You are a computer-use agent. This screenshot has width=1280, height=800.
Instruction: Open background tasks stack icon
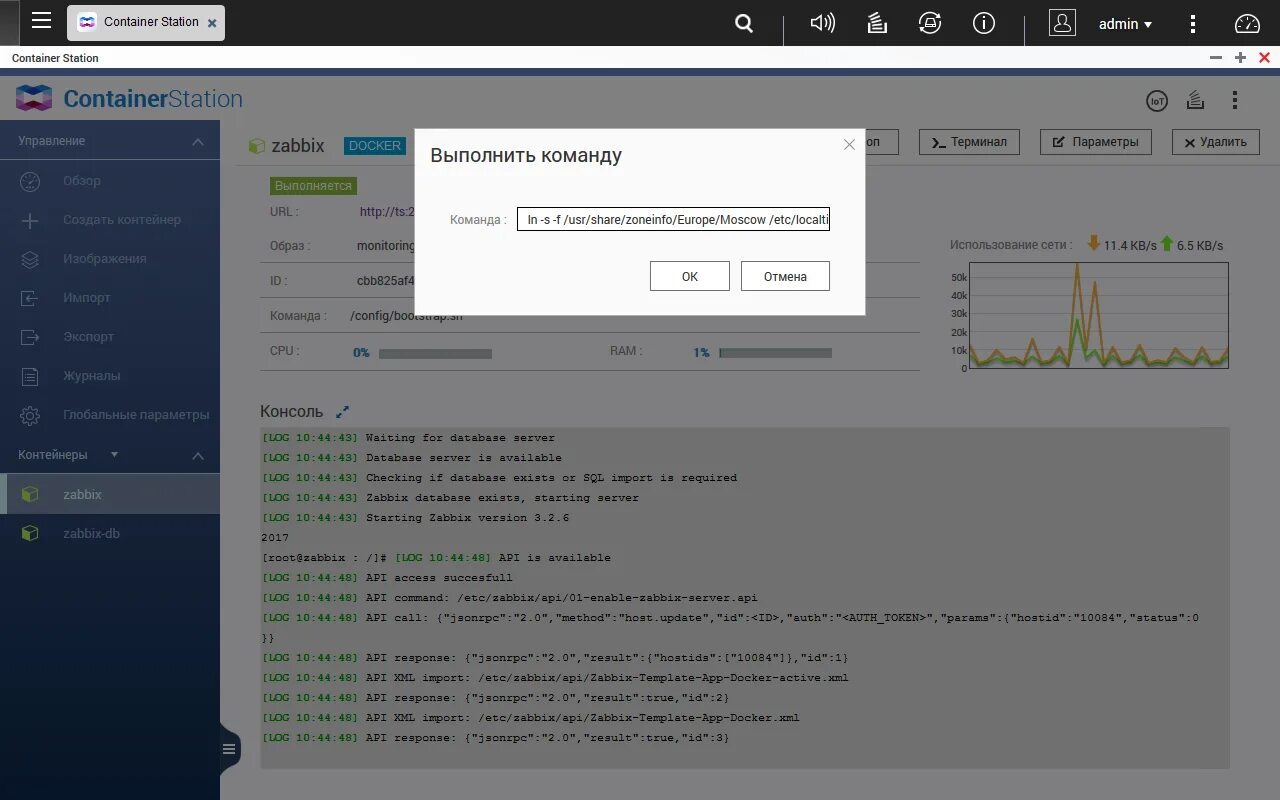[877, 23]
